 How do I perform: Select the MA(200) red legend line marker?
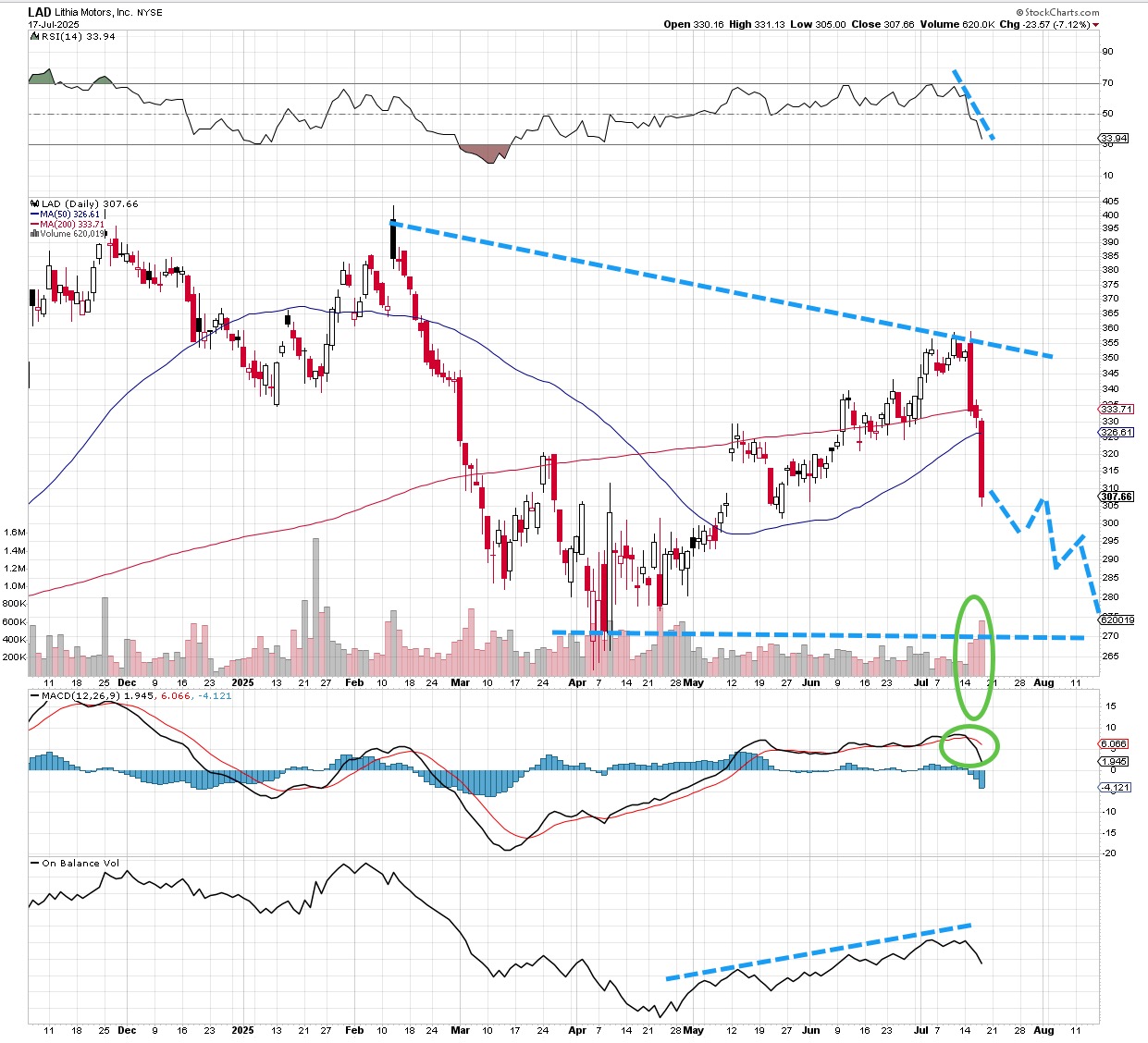tap(34, 225)
